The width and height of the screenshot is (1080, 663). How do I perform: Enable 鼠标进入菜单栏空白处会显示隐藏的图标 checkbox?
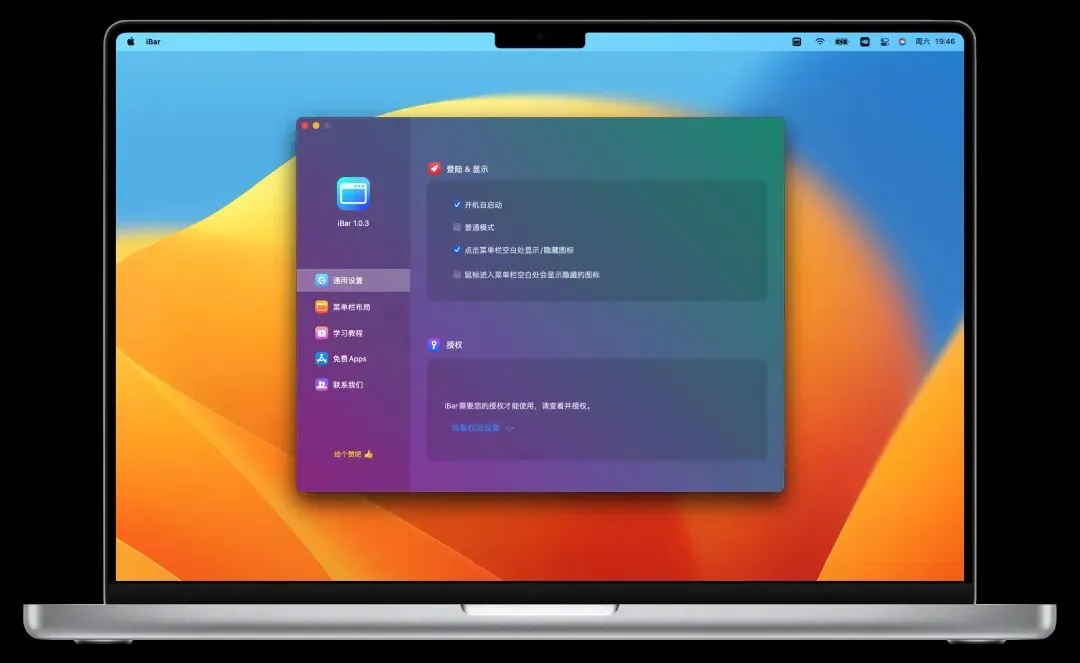pyautogui.click(x=457, y=275)
